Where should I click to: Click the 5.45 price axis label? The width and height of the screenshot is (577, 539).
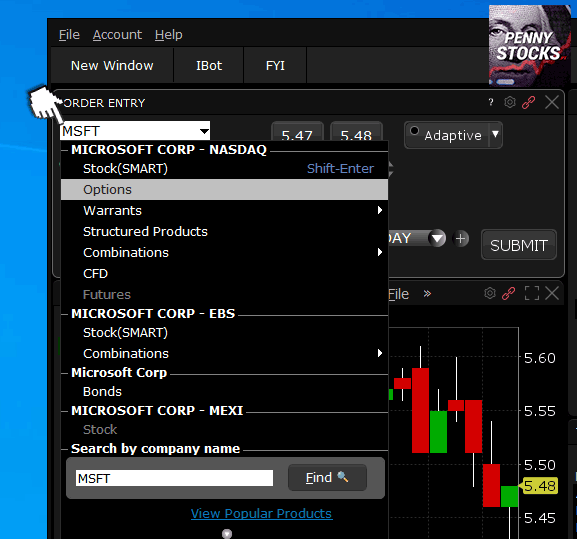539,518
